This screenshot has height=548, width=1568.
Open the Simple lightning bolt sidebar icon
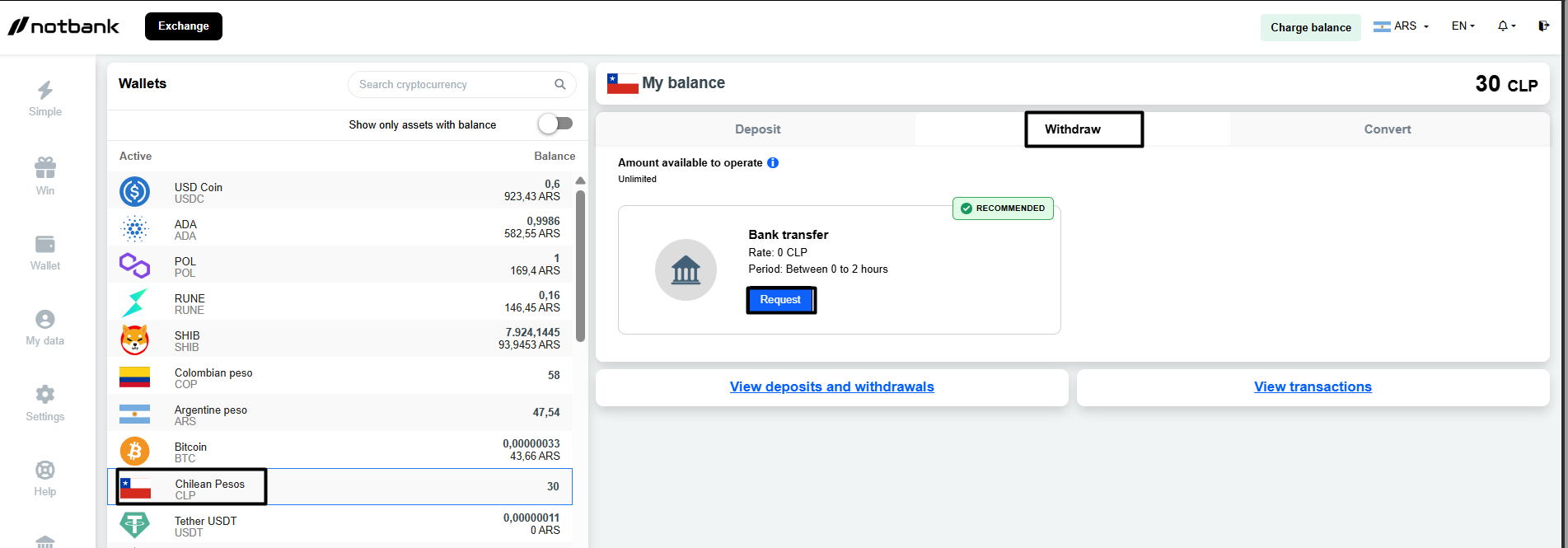[x=45, y=90]
